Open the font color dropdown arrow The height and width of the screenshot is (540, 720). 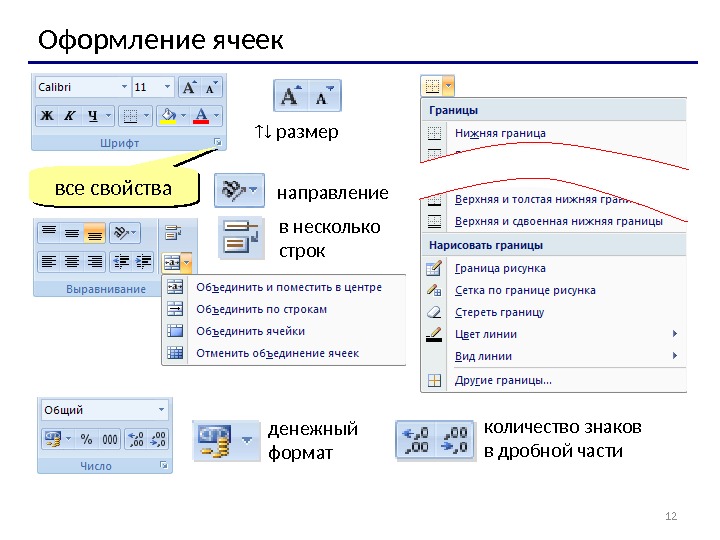click(x=217, y=116)
